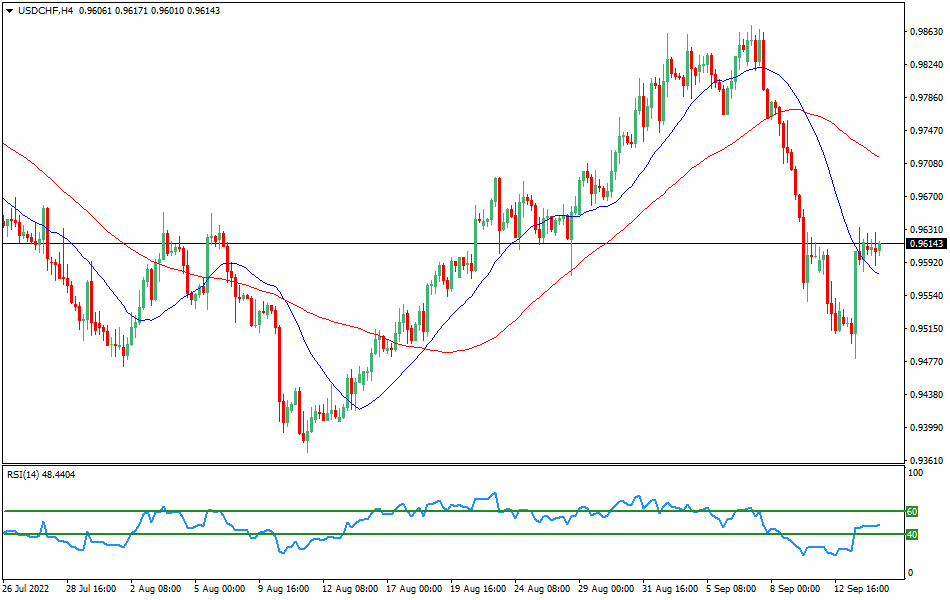Click the latest candlestick on the chart
This screenshot has height=600, width=950.
[879, 247]
